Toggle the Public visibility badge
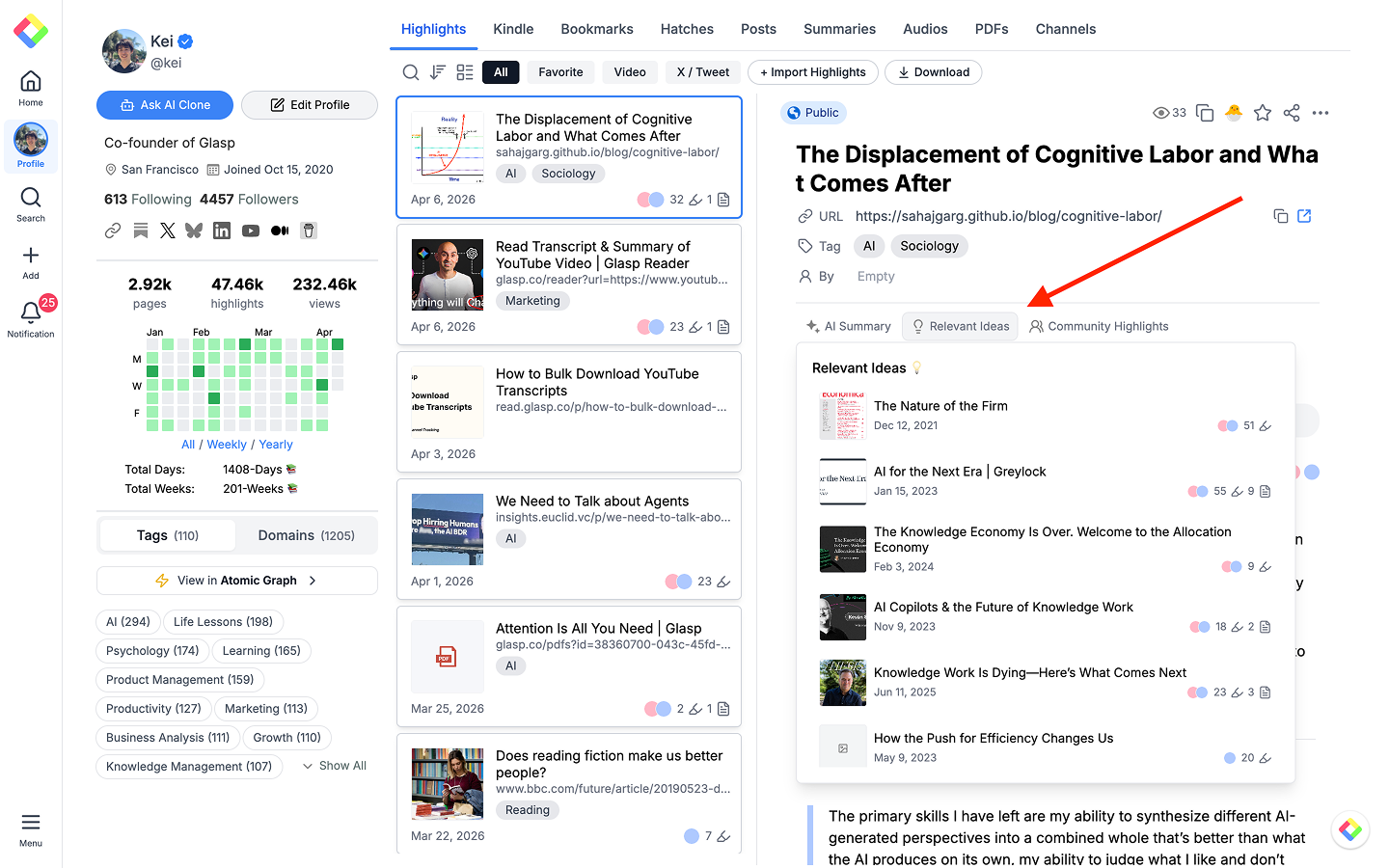This screenshot has height=868, width=1389. [813, 113]
